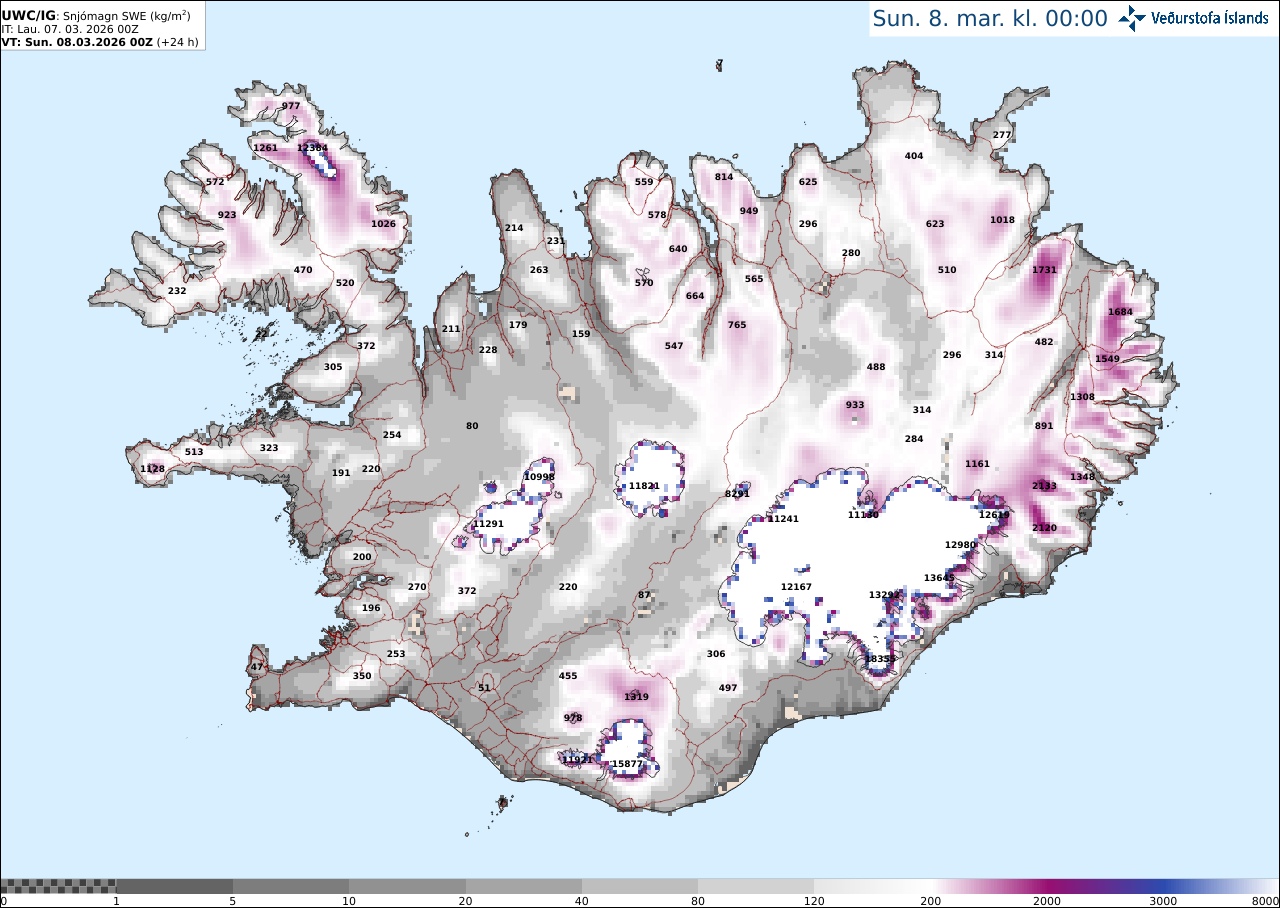Image resolution: width=1280 pixels, height=908 pixels.
Task: Click the map value "11821" on Hofsjökull
Action: click(x=643, y=486)
